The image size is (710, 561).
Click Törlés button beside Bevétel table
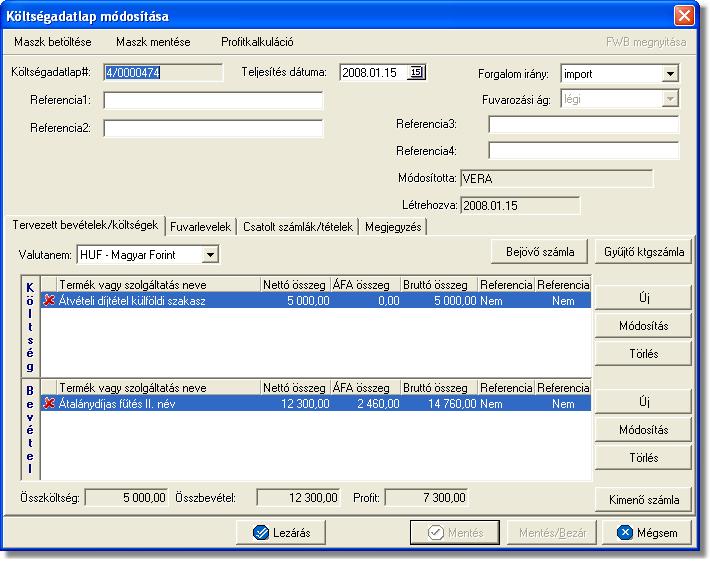coord(643,458)
